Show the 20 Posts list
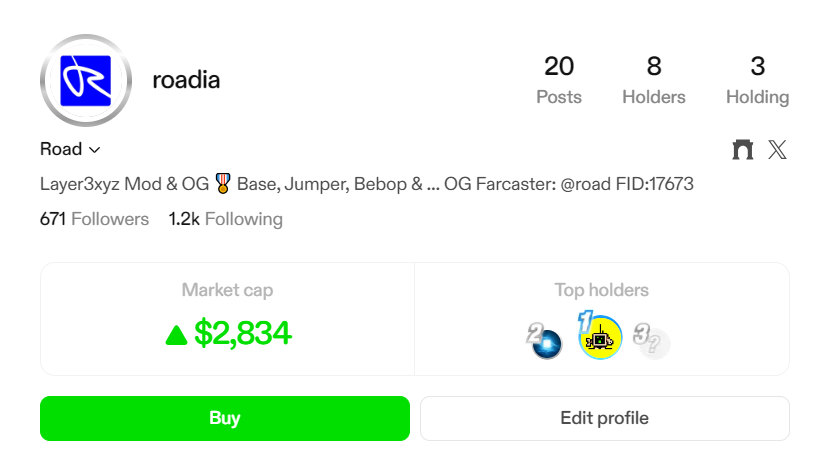This screenshot has height=452, width=826. 559,80
